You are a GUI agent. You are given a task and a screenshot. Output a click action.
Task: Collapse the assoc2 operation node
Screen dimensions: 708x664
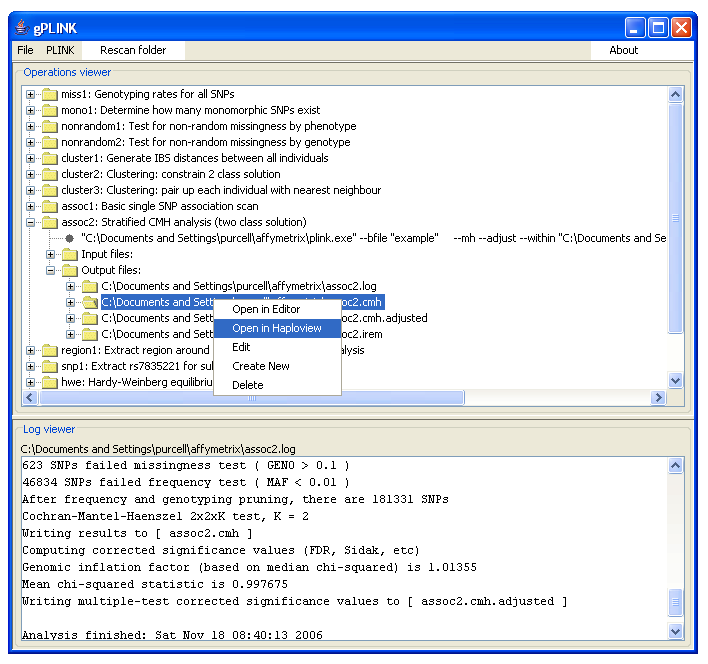30,223
